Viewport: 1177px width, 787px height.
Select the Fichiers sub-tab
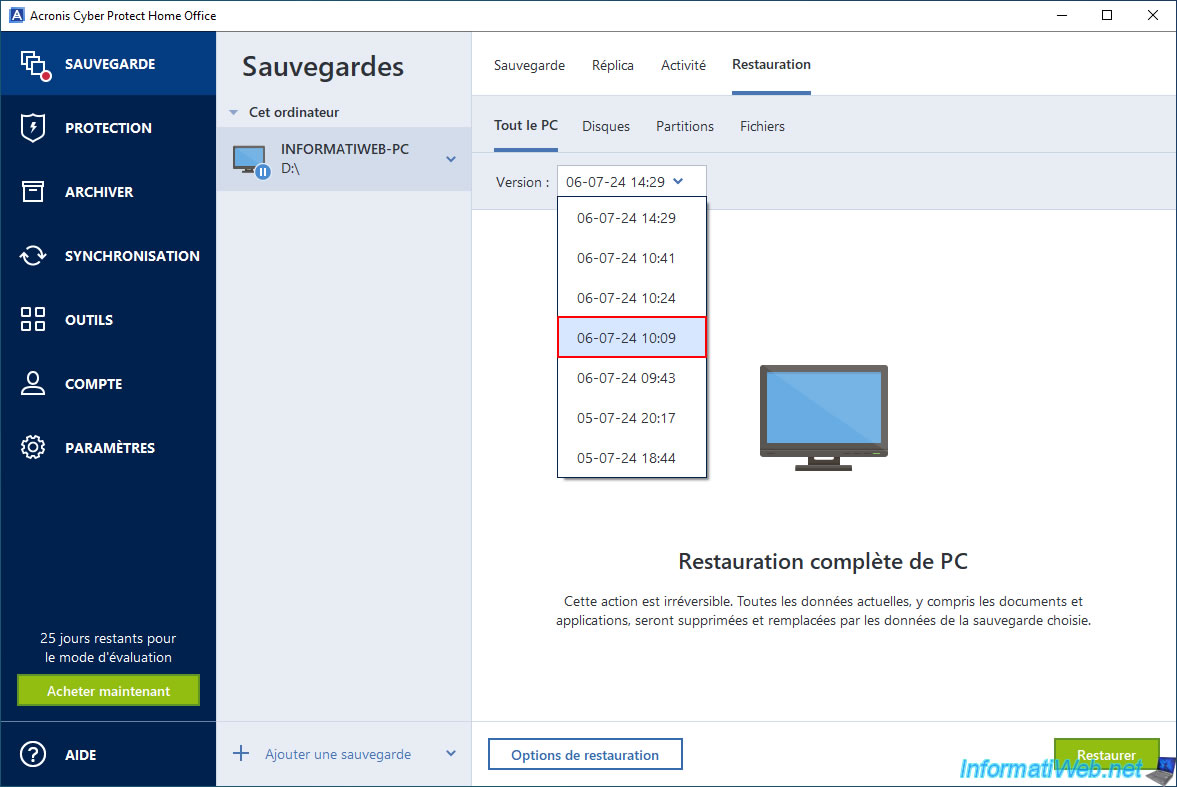762,126
